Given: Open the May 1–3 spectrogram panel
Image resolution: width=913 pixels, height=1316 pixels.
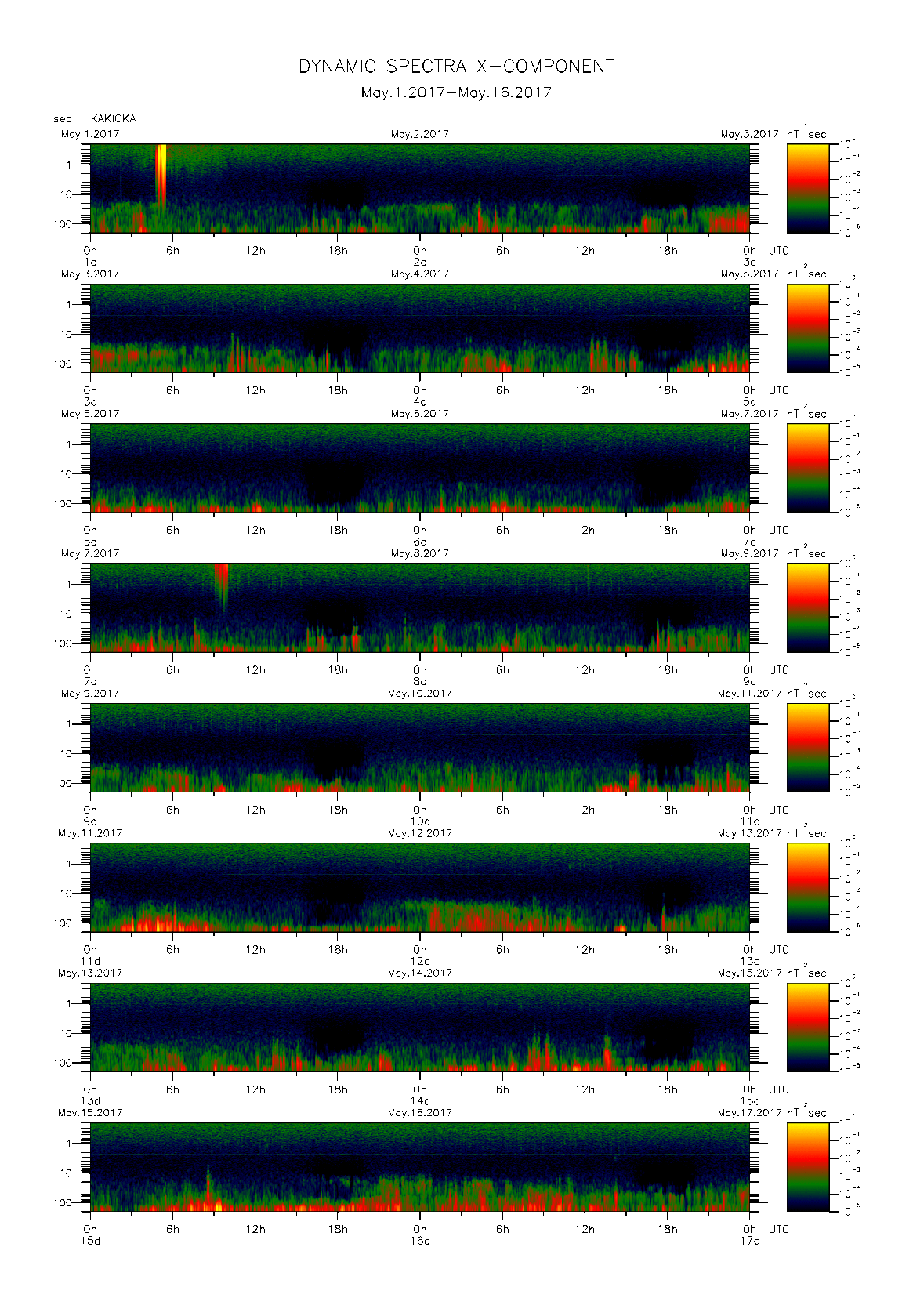Looking at the screenshot, I should click(420, 188).
